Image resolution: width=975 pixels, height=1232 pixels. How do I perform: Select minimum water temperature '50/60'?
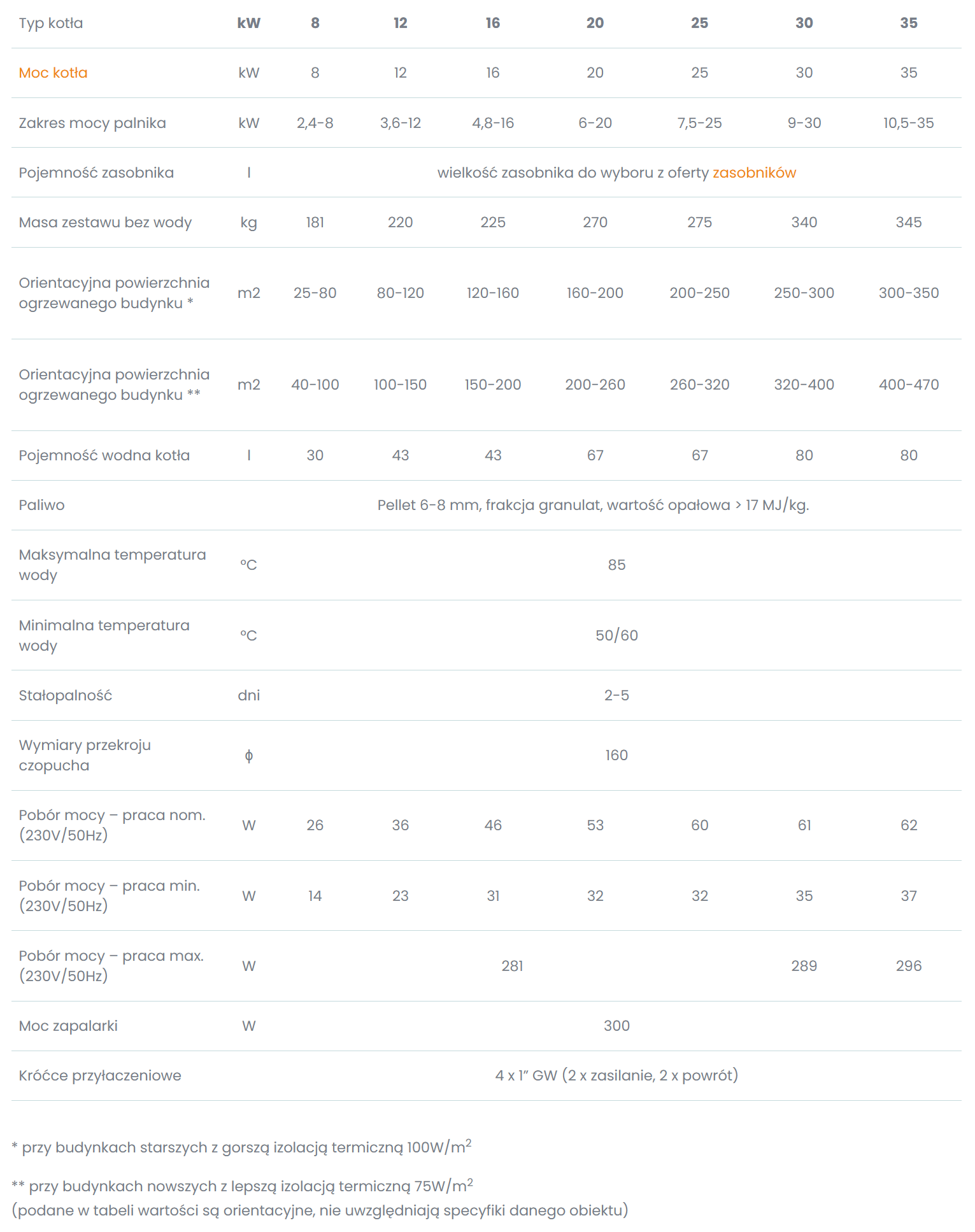(616, 635)
